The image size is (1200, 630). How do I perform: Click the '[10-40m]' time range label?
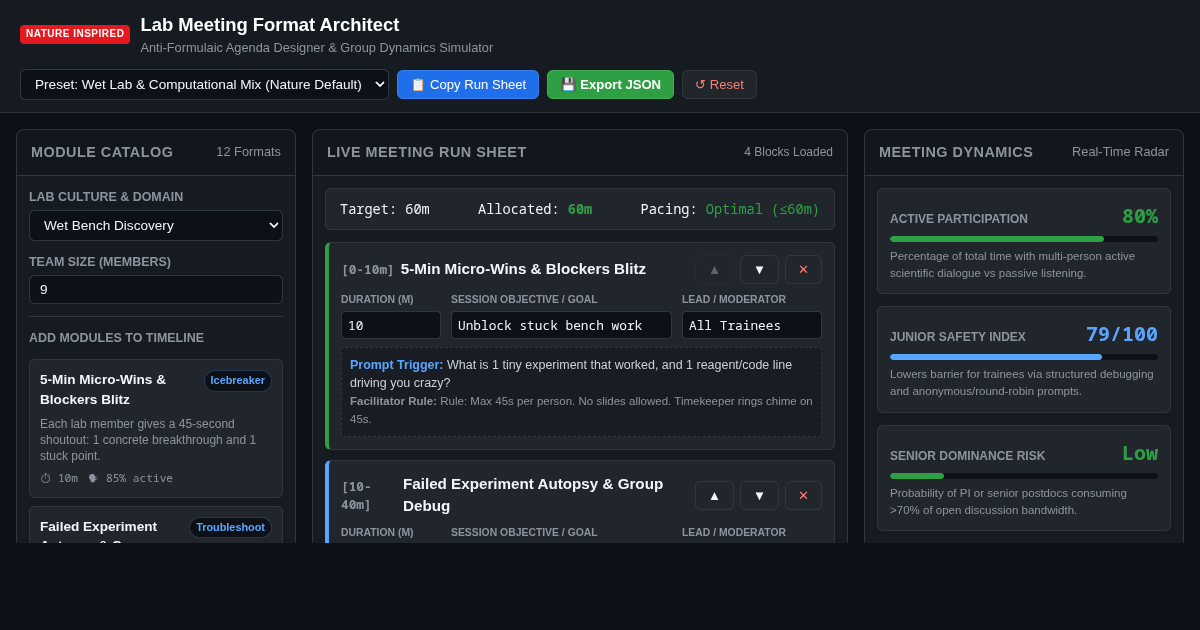pyautogui.click(x=357, y=495)
